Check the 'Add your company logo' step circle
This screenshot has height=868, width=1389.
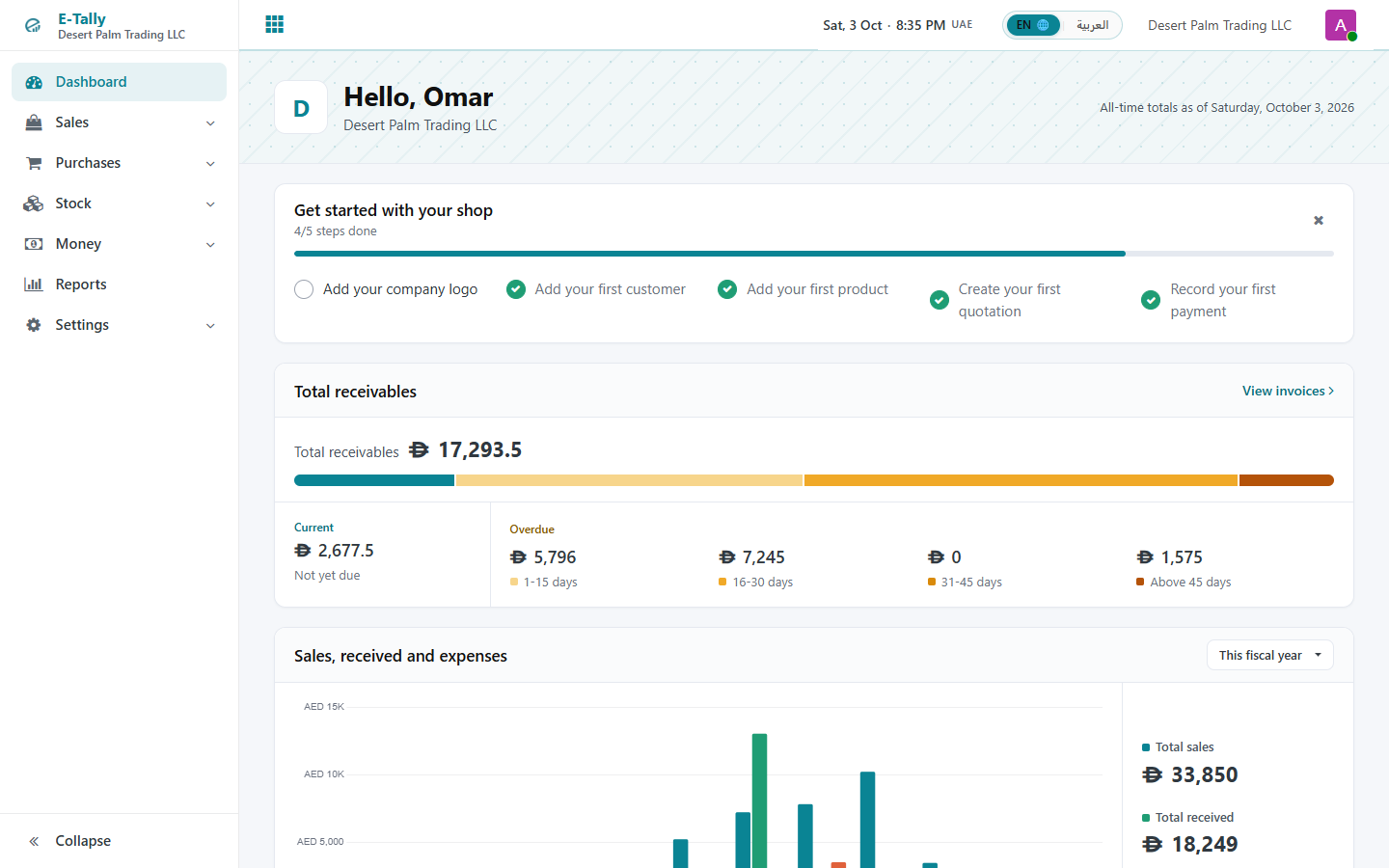304,289
